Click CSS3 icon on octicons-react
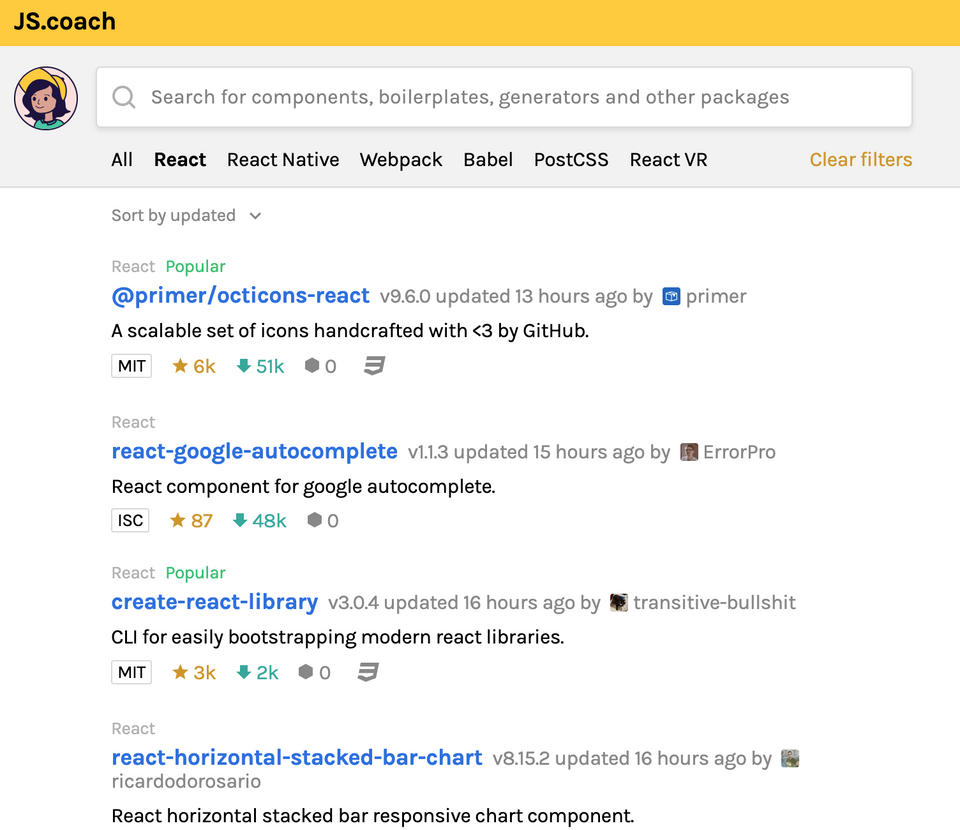 [x=374, y=366]
